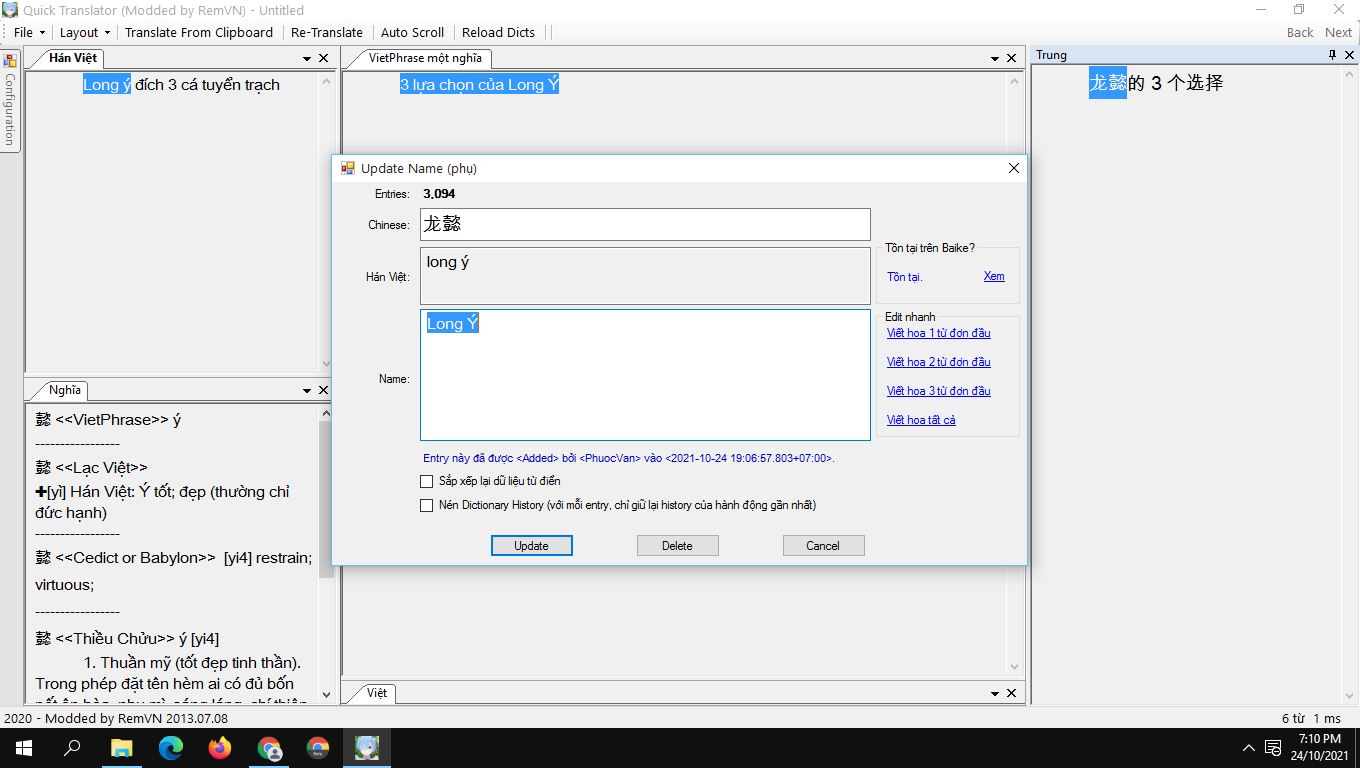This screenshot has height=768, width=1360.
Task: Pin the Trung panel
Action: tap(1332, 56)
